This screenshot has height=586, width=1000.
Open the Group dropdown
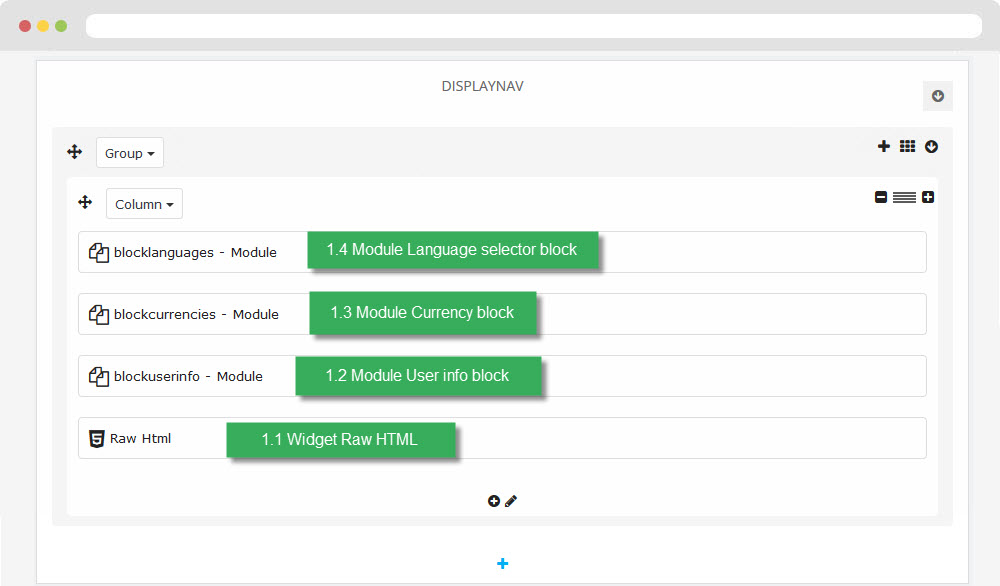tap(129, 153)
